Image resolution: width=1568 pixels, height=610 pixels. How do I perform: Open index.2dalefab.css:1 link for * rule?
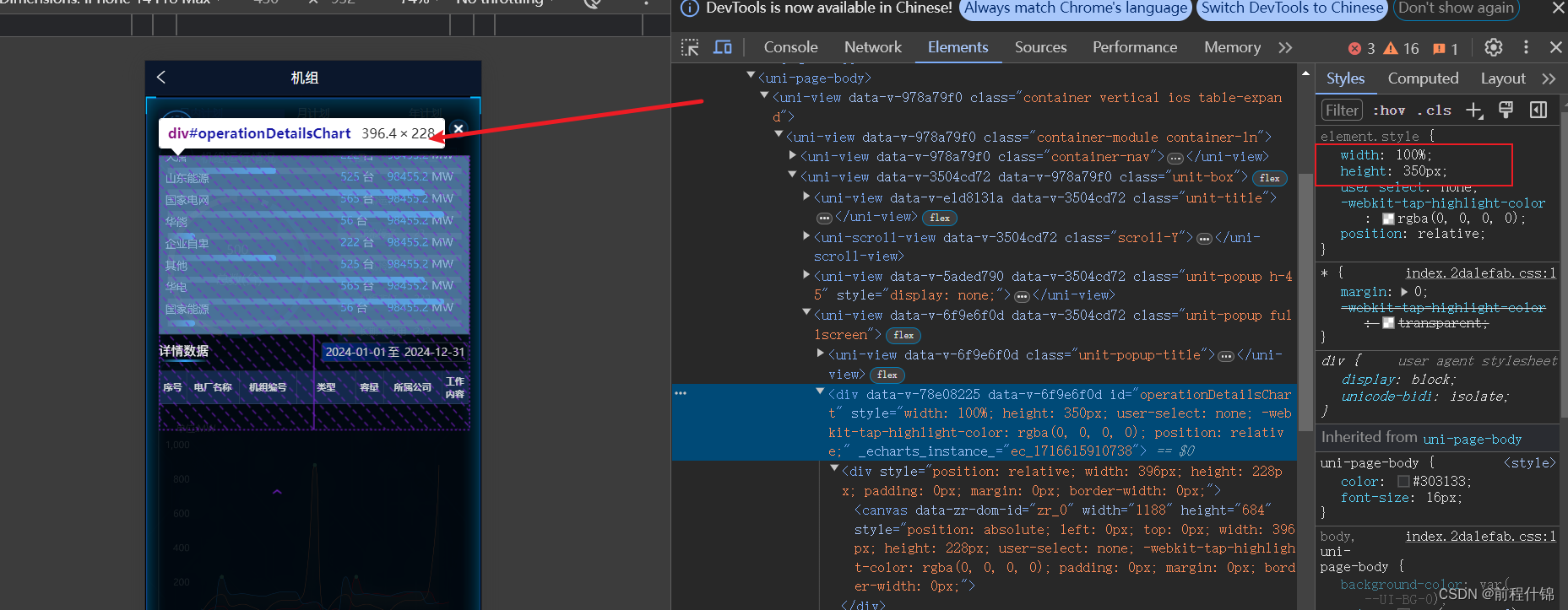click(x=1480, y=273)
